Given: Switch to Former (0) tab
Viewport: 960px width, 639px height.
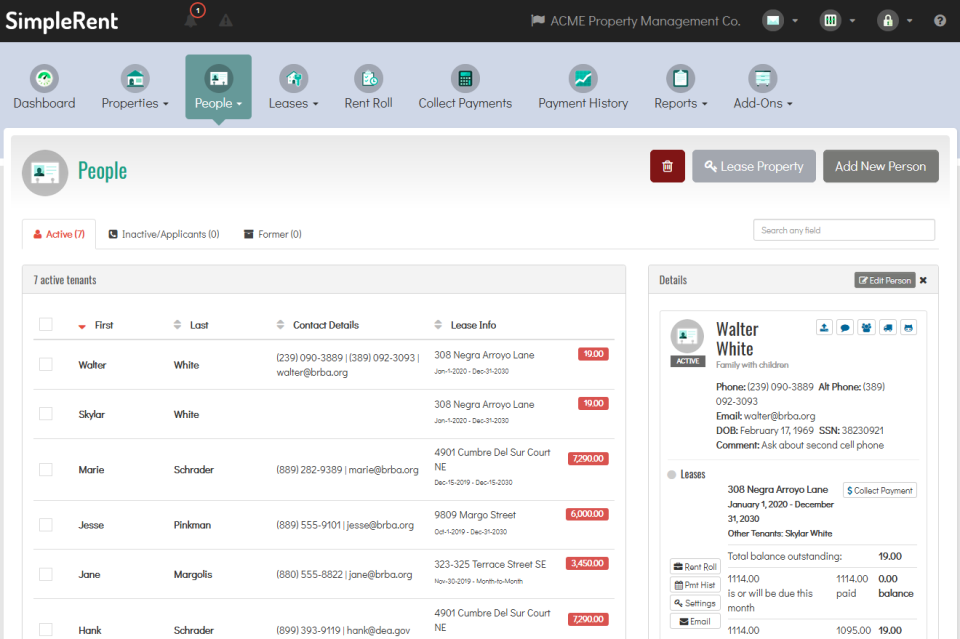Looking at the screenshot, I should [273, 234].
